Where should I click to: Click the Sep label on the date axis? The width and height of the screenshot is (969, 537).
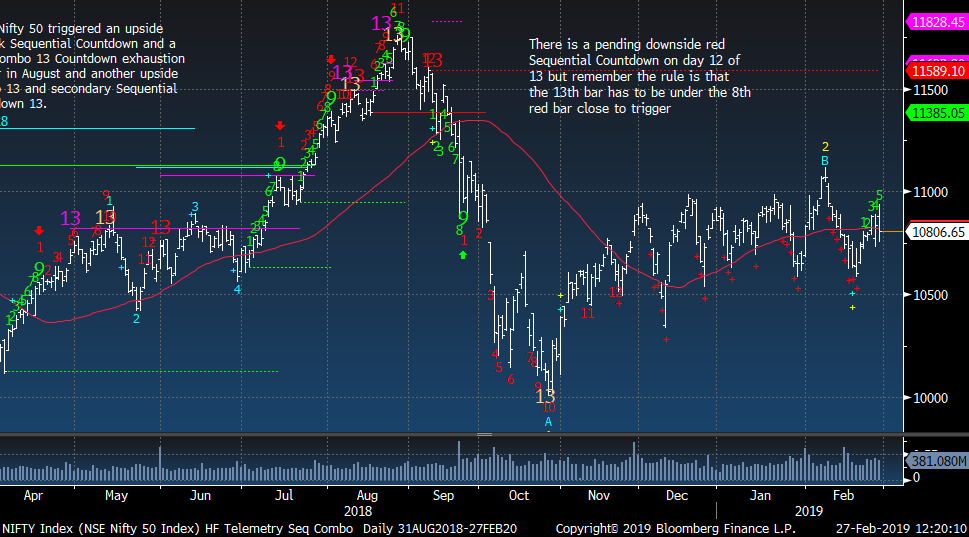click(x=443, y=496)
